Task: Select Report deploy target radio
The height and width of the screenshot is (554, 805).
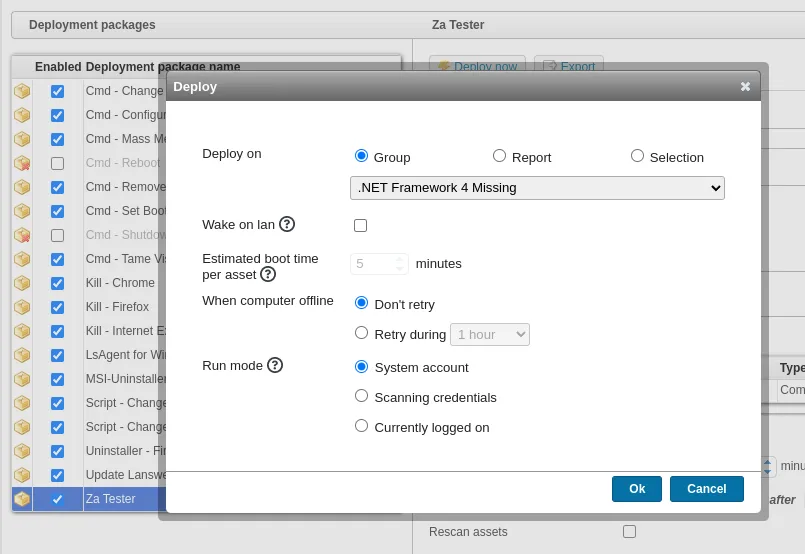Action: pyautogui.click(x=499, y=156)
